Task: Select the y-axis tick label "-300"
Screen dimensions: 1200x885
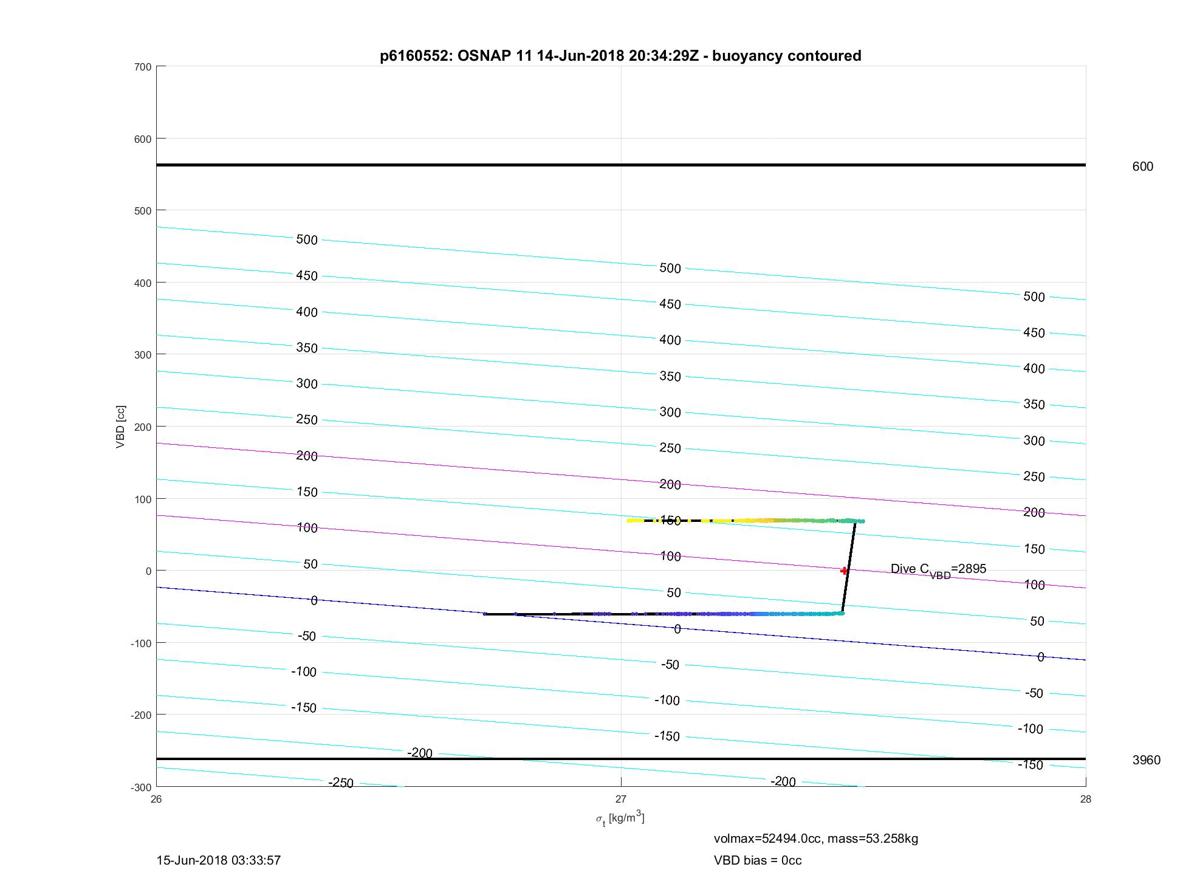Action: point(140,787)
